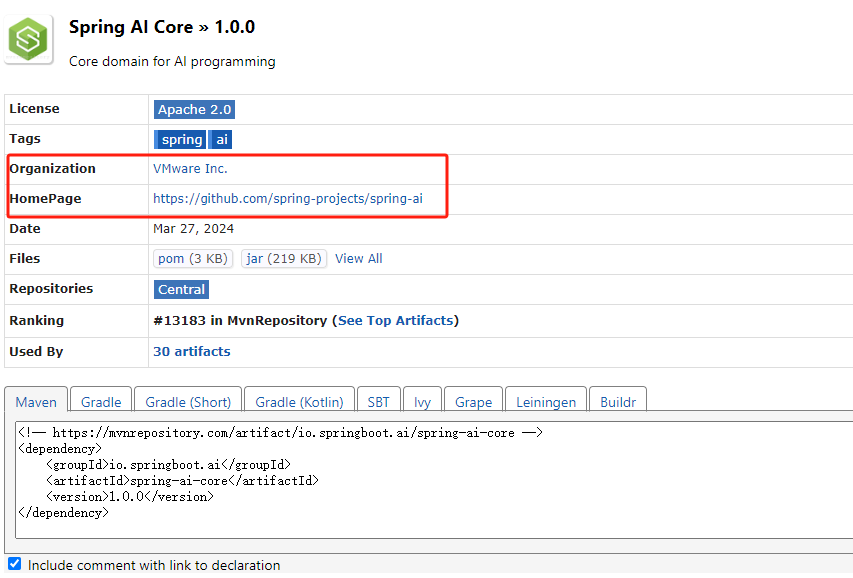Click the HomePage row label
The height and width of the screenshot is (578, 853).
point(45,199)
